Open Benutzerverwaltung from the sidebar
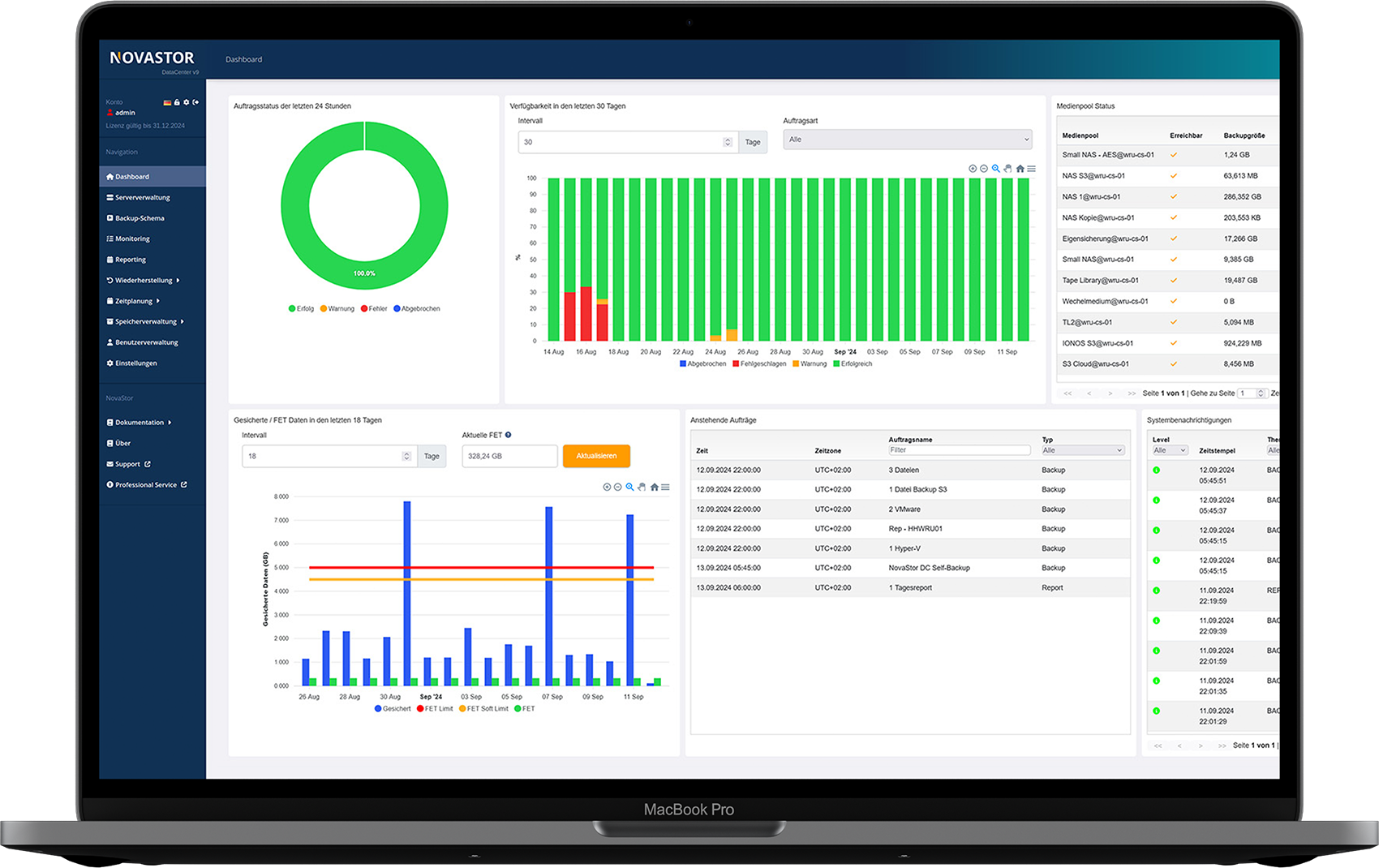 coord(144,342)
